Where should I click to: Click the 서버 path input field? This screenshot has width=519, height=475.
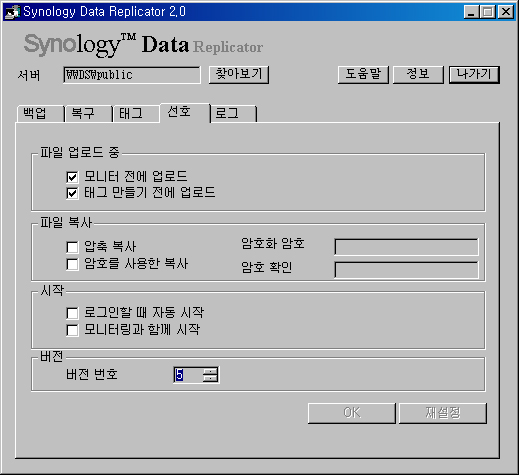point(132,75)
